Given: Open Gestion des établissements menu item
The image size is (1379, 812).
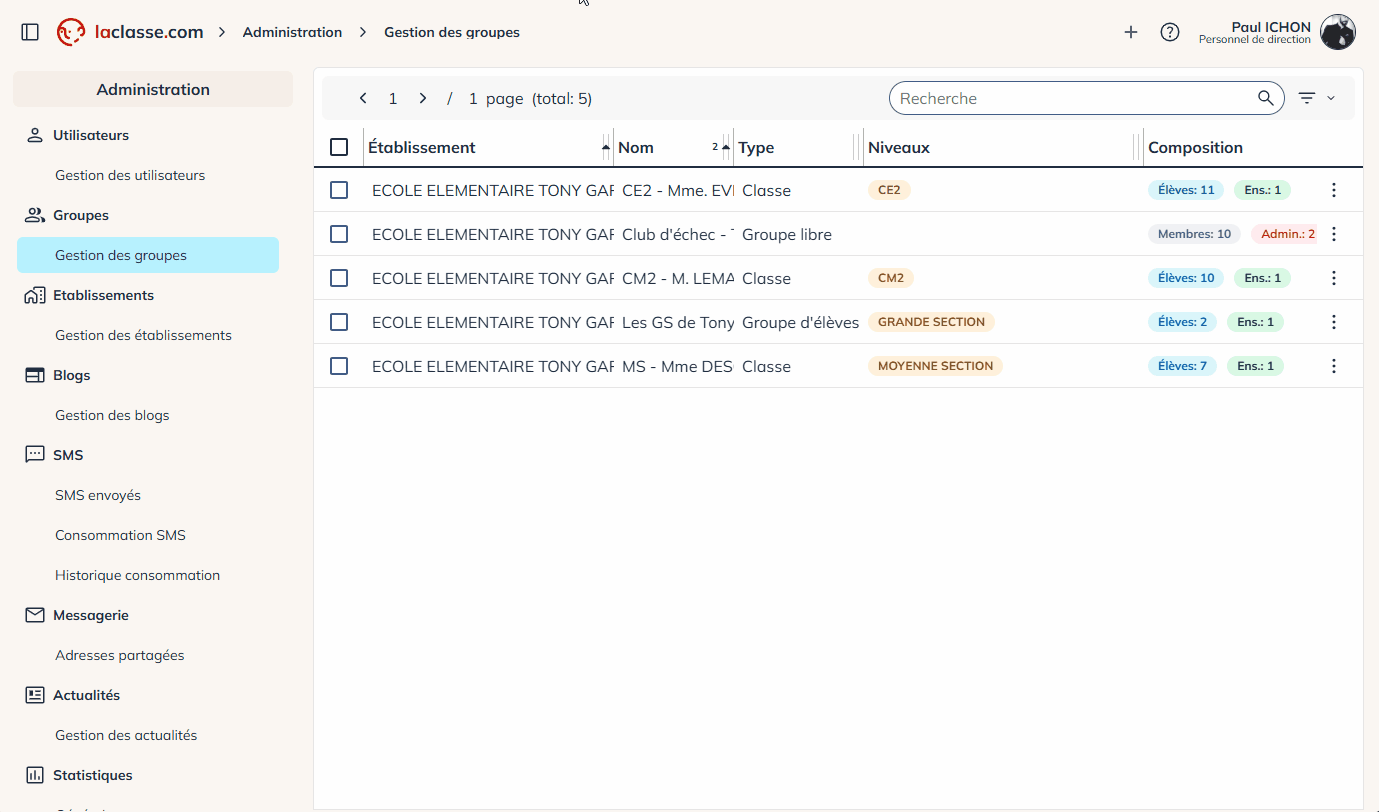Looking at the screenshot, I should [143, 335].
